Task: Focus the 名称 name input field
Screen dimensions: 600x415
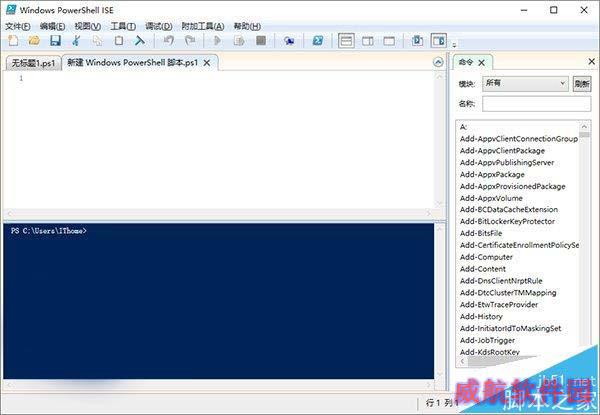Action: coord(536,104)
